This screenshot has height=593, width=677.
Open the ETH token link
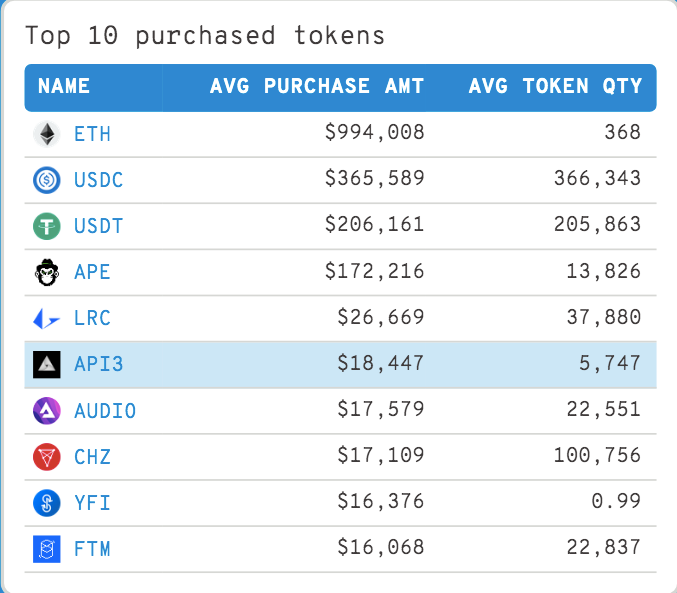pyautogui.click(x=92, y=134)
